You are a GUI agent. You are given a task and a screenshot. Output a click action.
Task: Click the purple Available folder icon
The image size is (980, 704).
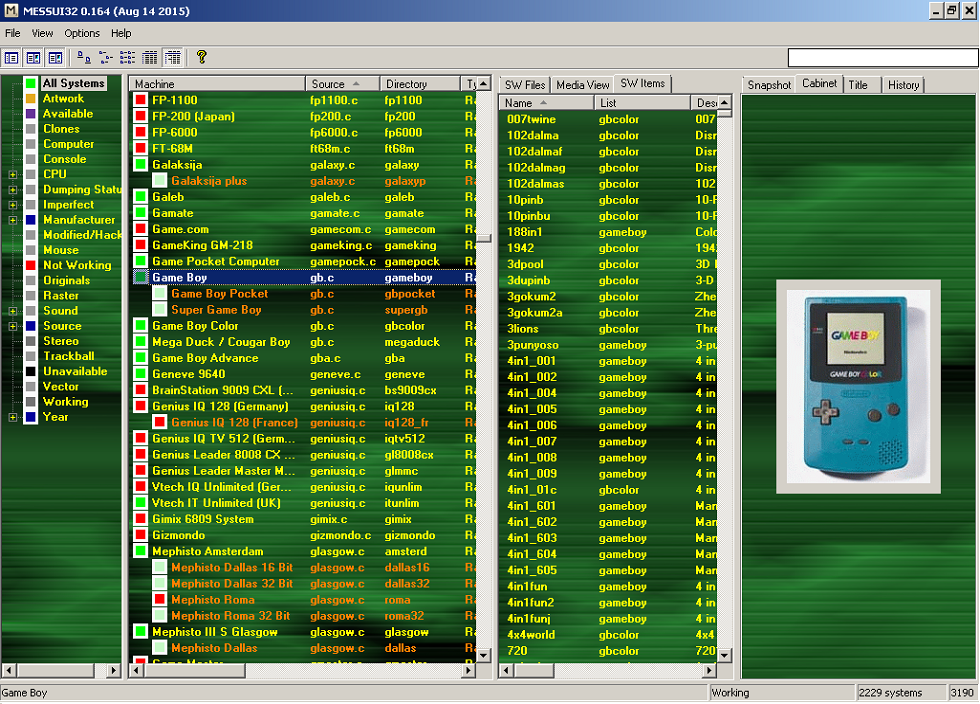coord(31,114)
